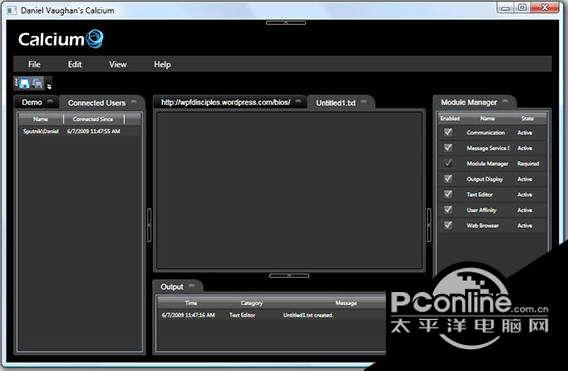The image size is (568, 371).
Task: Click the Calcium logo swirl icon
Action: click(96, 38)
